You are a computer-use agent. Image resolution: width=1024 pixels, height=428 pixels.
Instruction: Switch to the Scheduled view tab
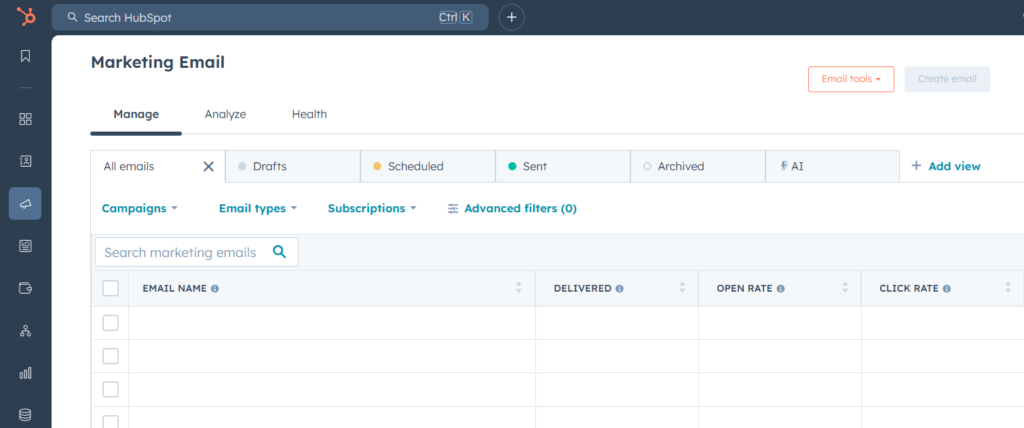pyautogui.click(x=415, y=166)
